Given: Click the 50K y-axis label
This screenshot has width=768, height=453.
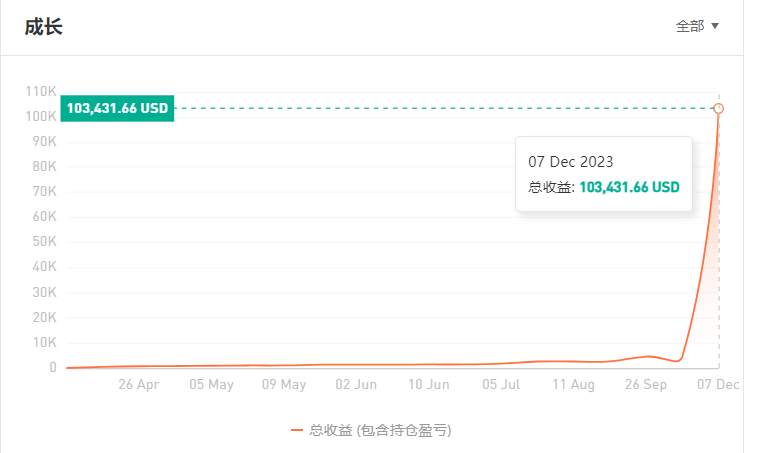Looking at the screenshot, I should click(44, 241).
